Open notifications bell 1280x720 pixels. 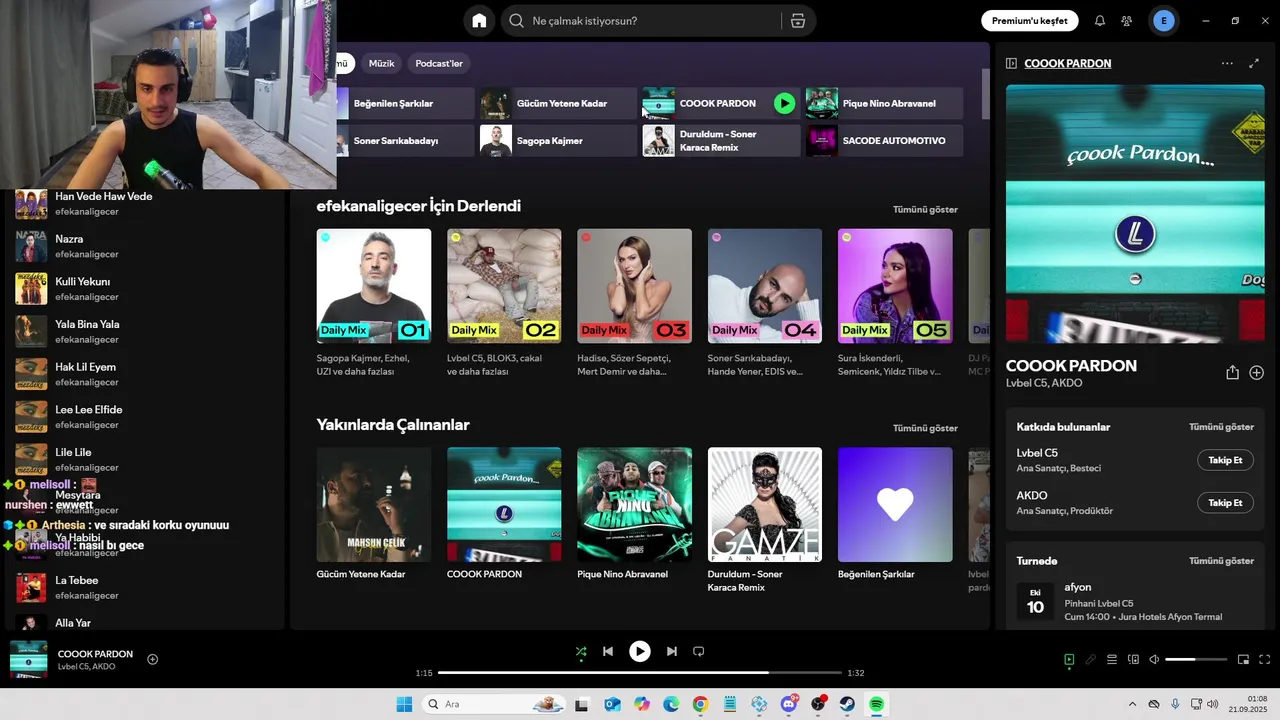point(1100,21)
